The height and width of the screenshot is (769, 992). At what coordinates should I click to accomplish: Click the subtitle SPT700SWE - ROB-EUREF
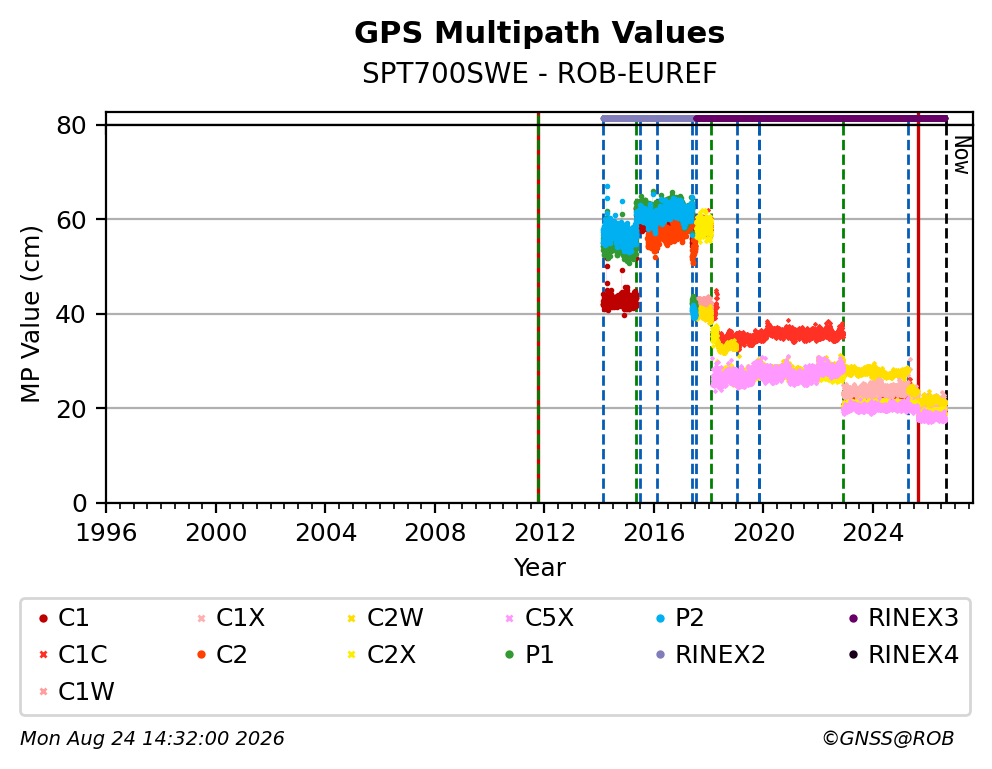539,74
